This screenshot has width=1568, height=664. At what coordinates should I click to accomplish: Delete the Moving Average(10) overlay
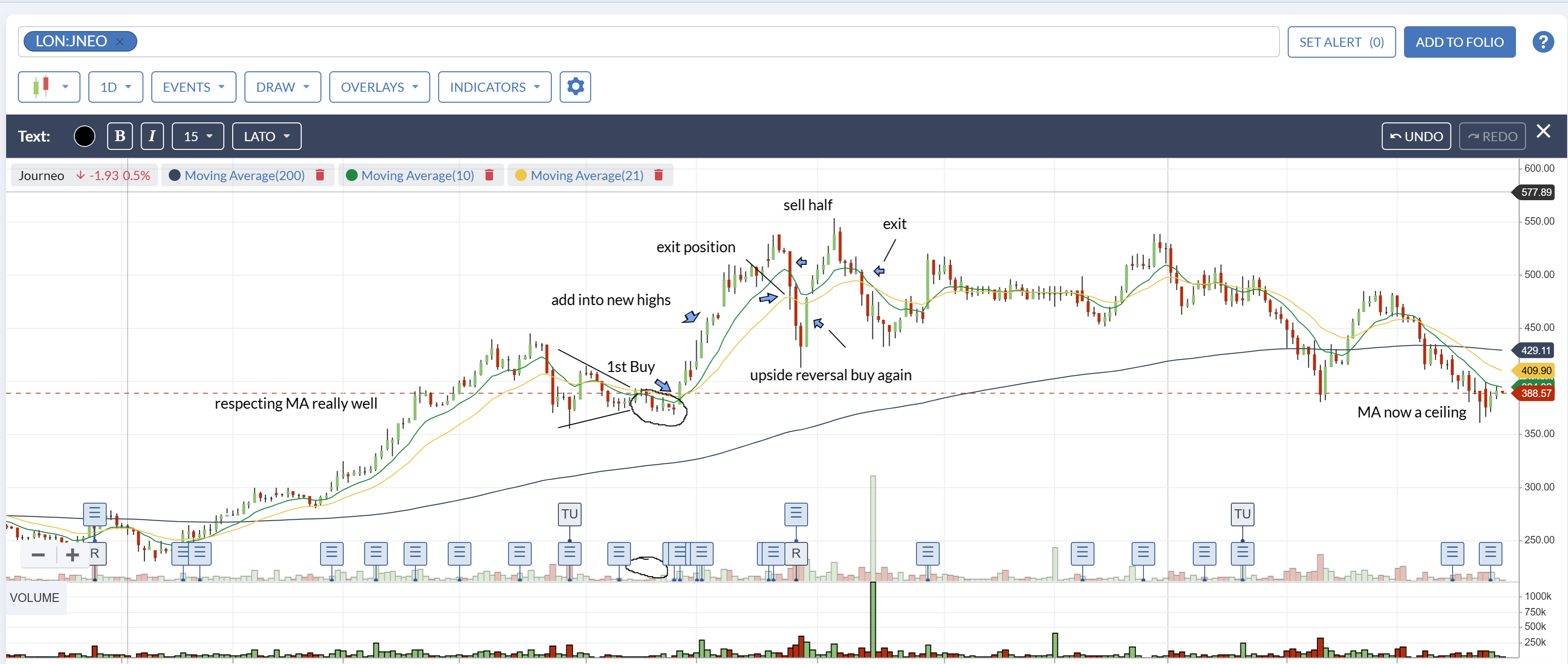489,175
